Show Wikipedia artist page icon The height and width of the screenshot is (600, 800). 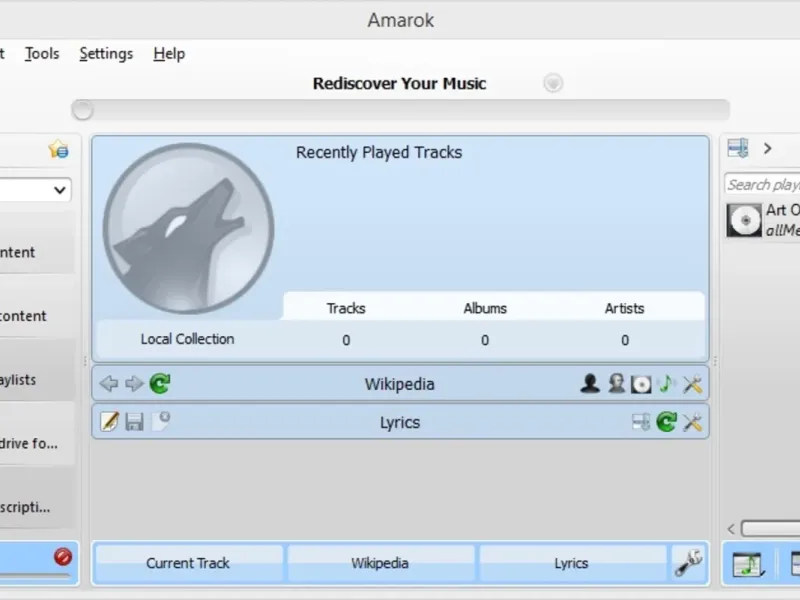590,383
